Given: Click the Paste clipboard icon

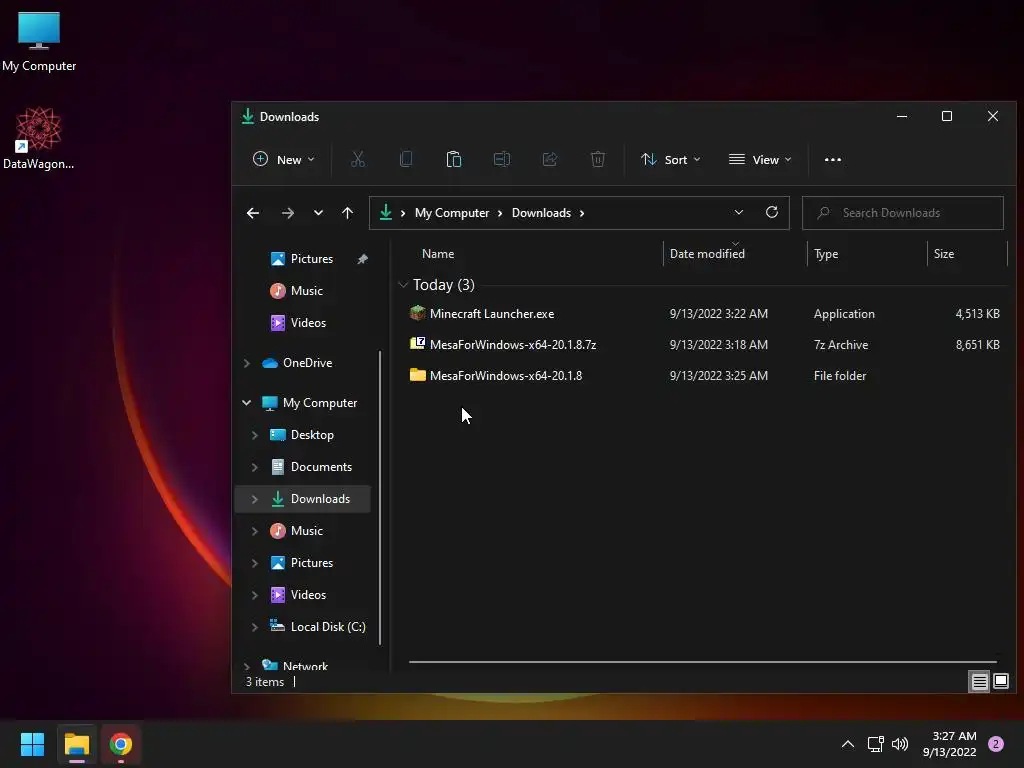Looking at the screenshot, I should pos(454,159).
